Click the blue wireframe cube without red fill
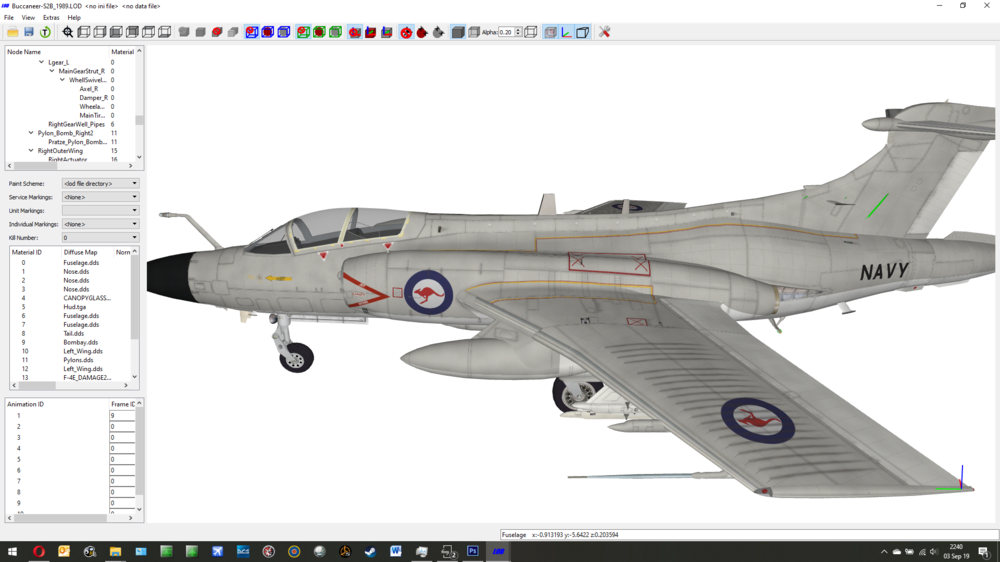 point(284,32)
